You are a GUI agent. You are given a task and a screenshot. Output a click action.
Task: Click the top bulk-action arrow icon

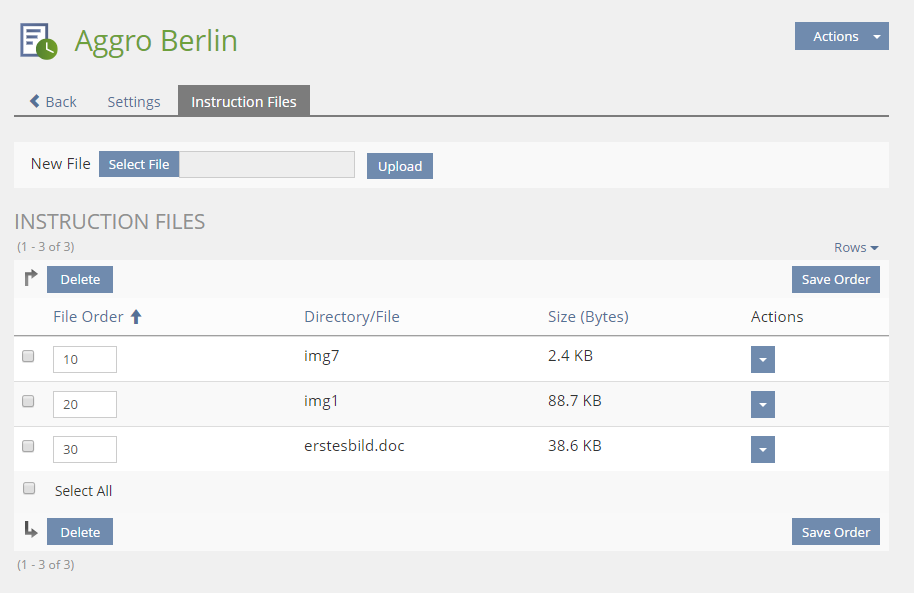30,279
